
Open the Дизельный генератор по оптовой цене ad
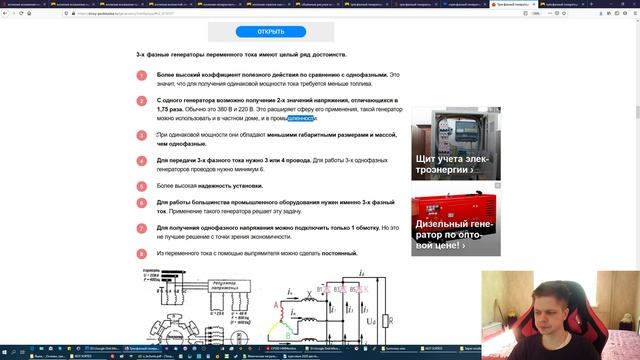456,220
